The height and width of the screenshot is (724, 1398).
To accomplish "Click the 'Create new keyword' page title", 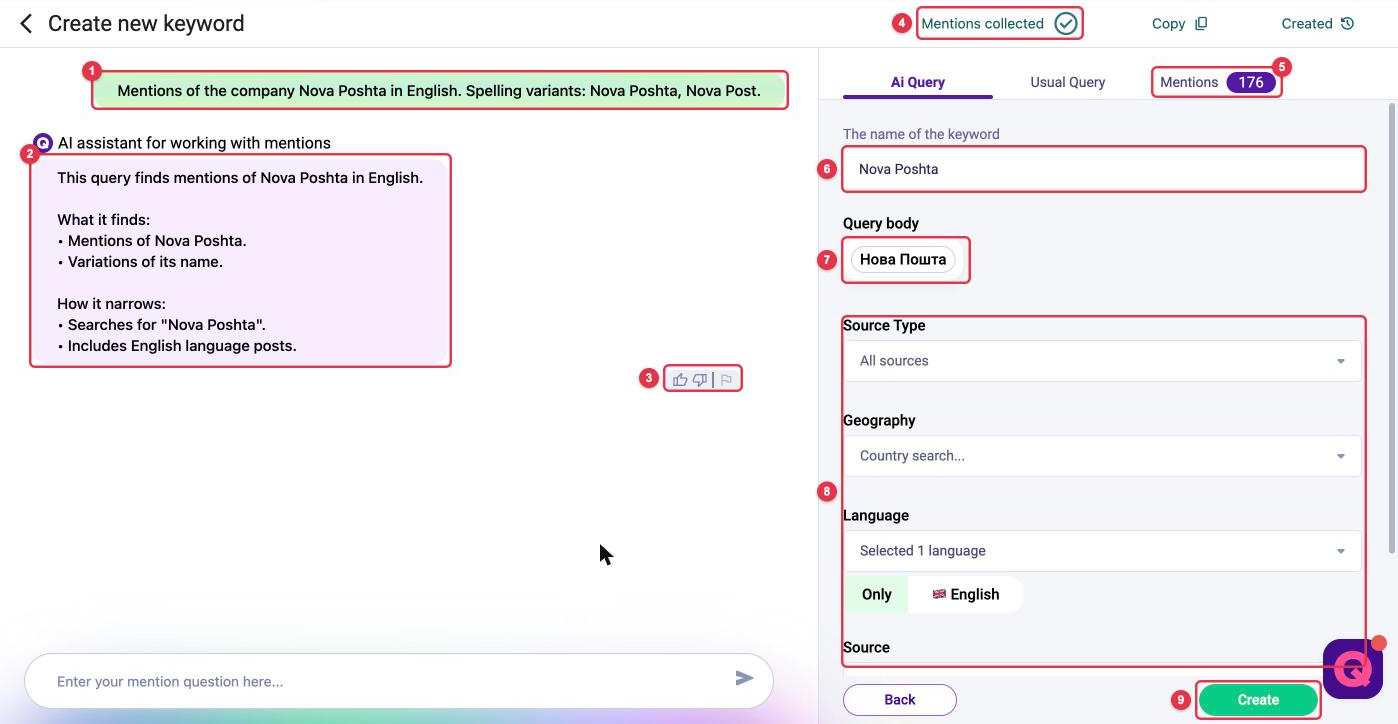I will pos(146,23).
